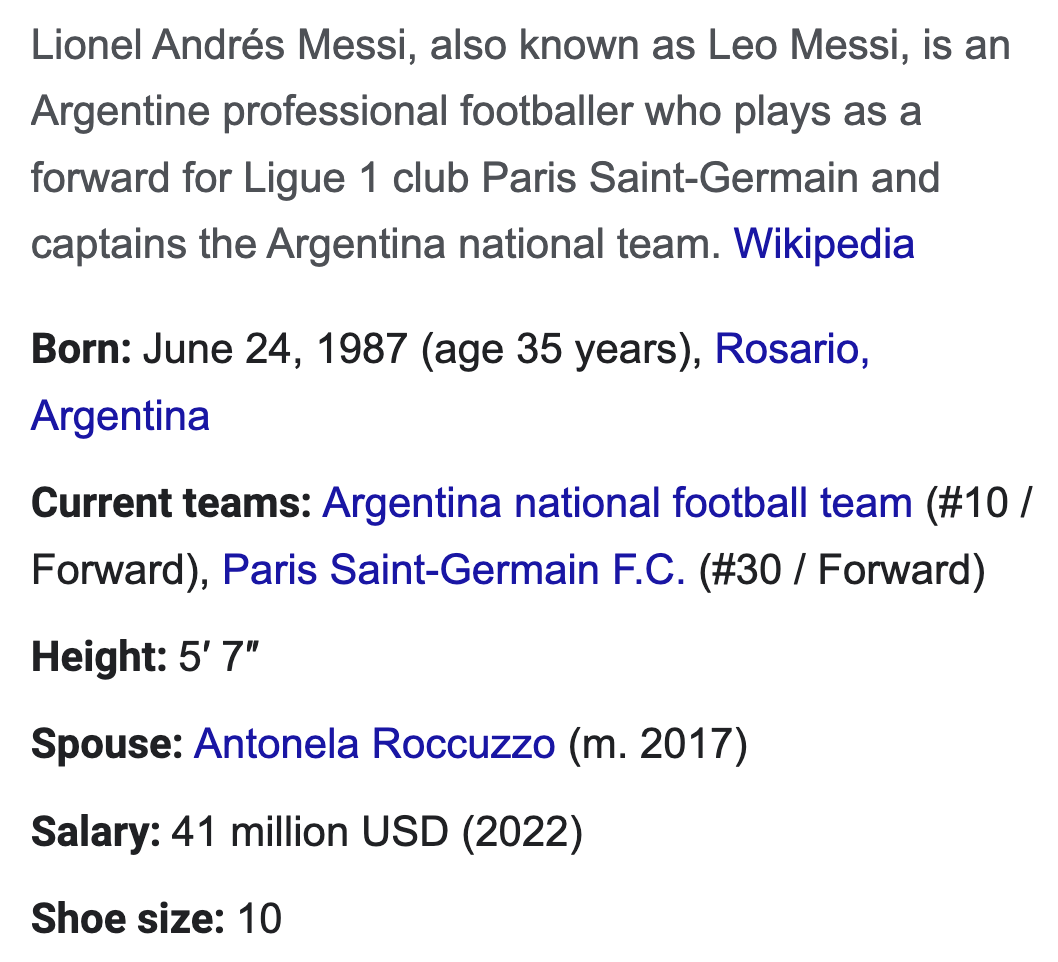
Task: Open the Wikipedia source link
Action: [824, 244]
